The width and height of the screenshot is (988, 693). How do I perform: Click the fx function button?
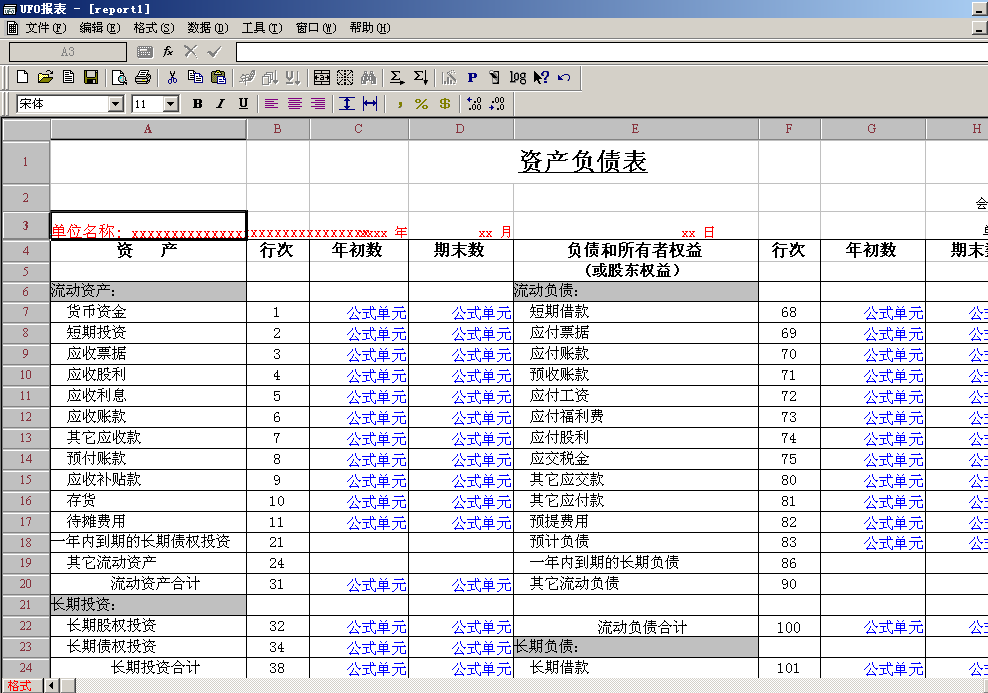tap(168, 52)
